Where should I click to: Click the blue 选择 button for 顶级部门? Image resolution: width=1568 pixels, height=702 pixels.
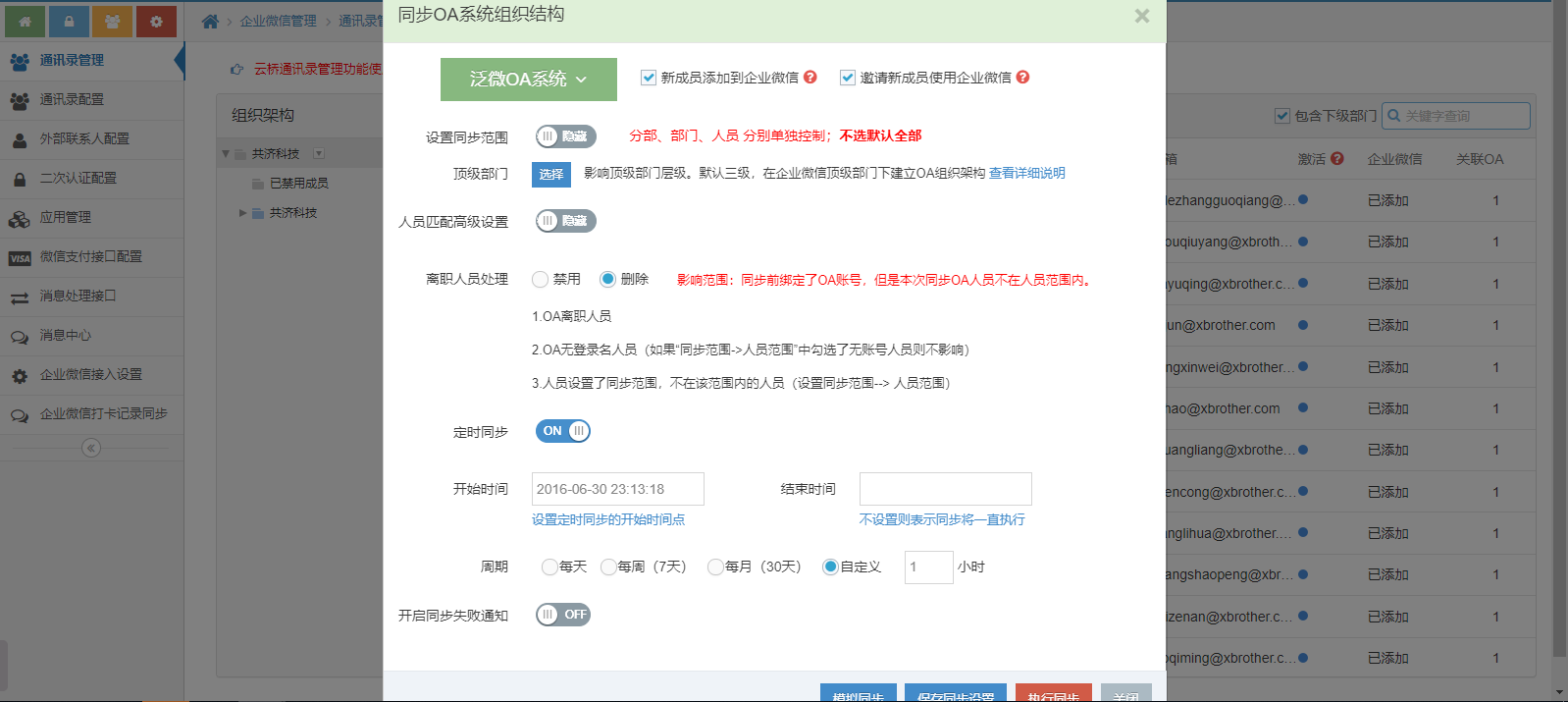[x=550, y=174]
